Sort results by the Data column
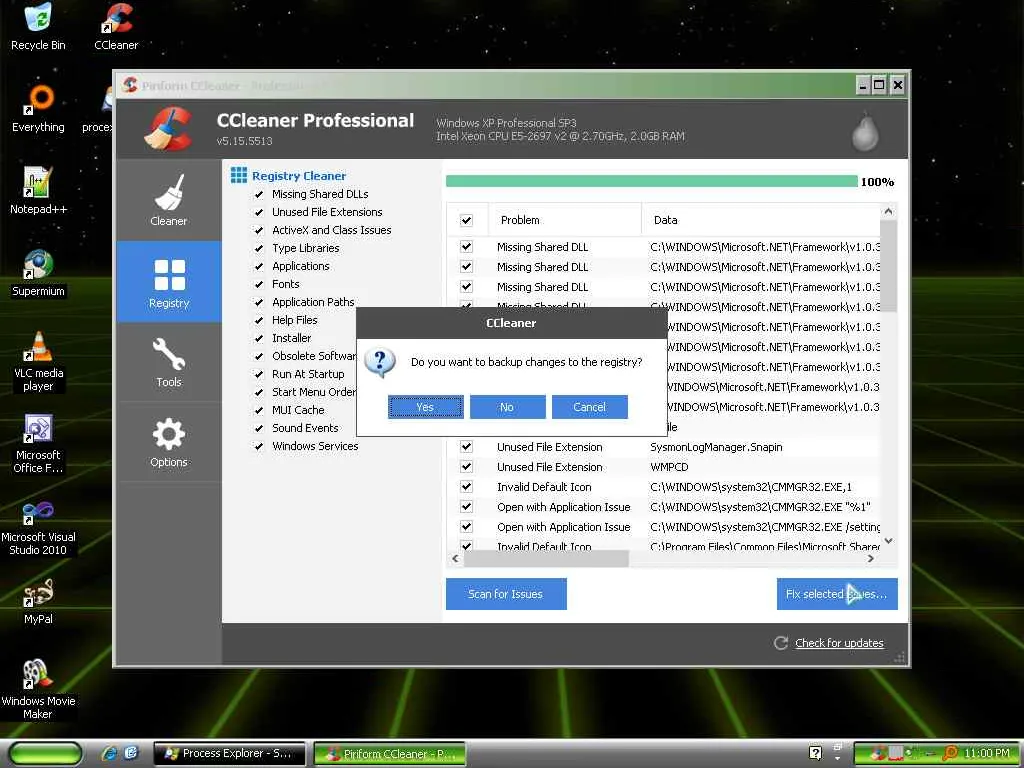Viewport: 1024px width, 768px height. (x=760, y=220)
